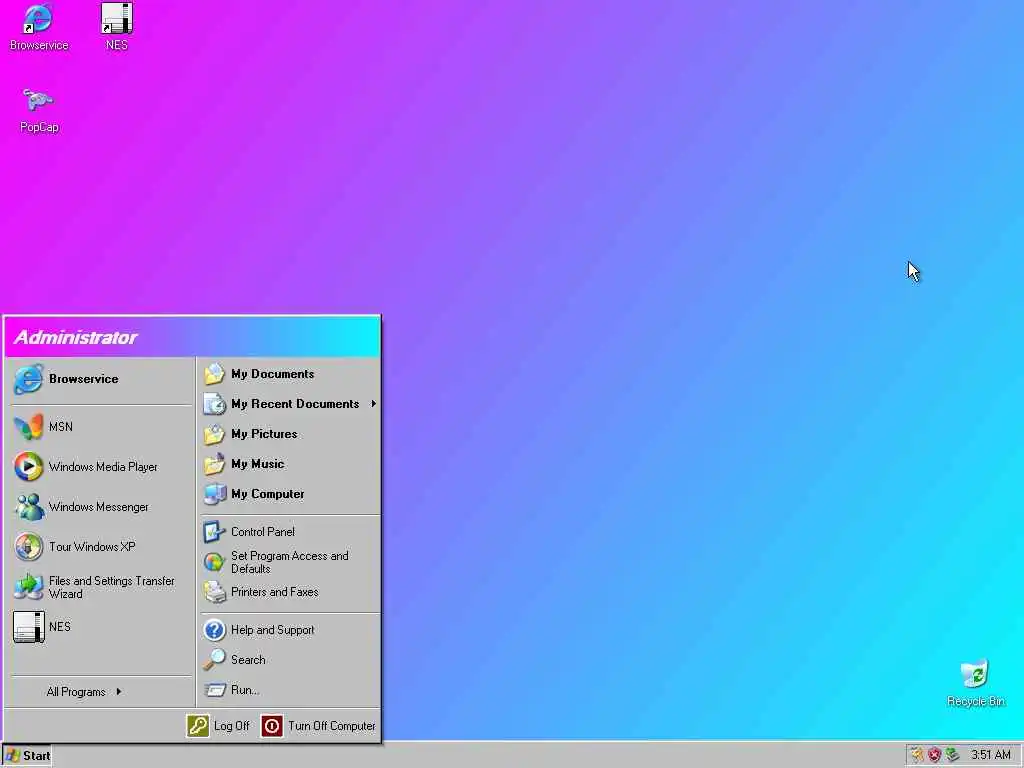Image resolution: width=1024 pixels, height=768 pixels.
Task: Click the 3:51 AM taskbar clock
Action: pos(991,755)
